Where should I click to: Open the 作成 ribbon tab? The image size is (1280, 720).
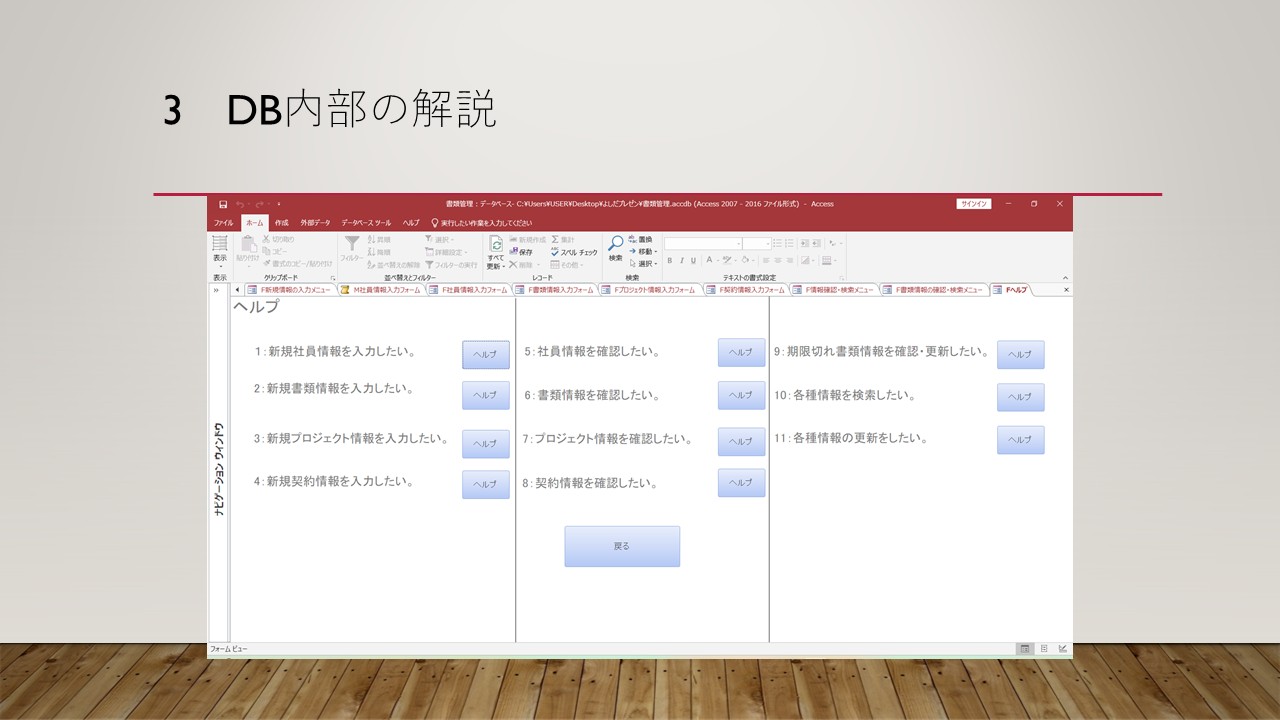point(281,223)
